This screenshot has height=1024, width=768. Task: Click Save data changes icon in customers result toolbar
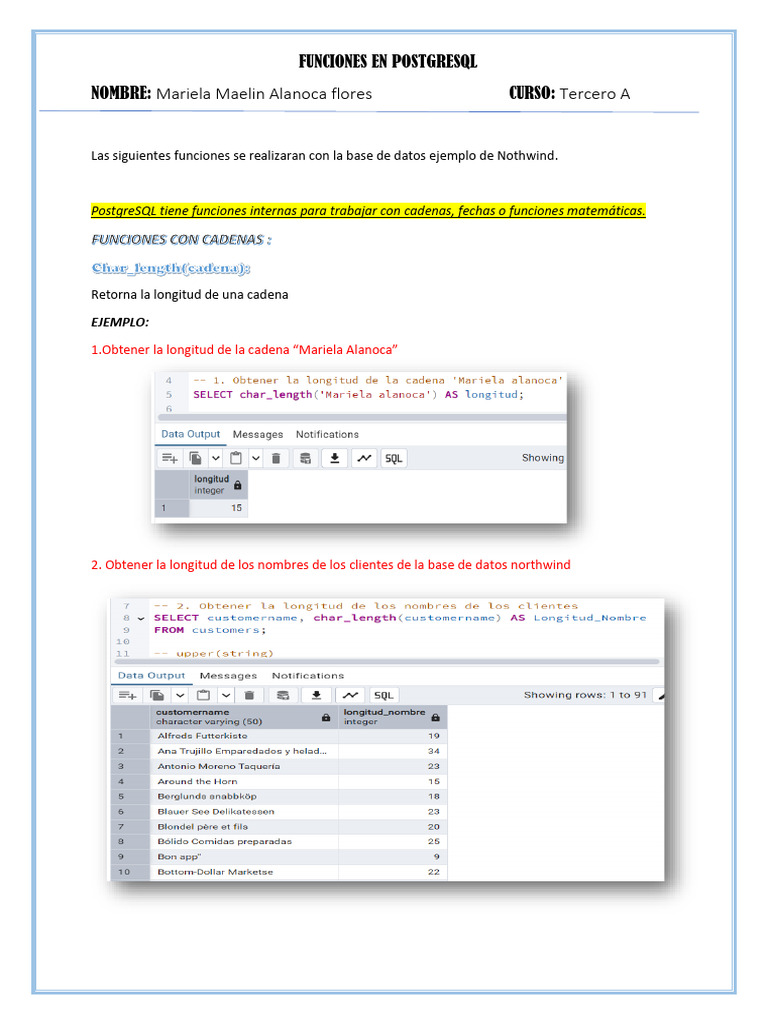(283, 696)
